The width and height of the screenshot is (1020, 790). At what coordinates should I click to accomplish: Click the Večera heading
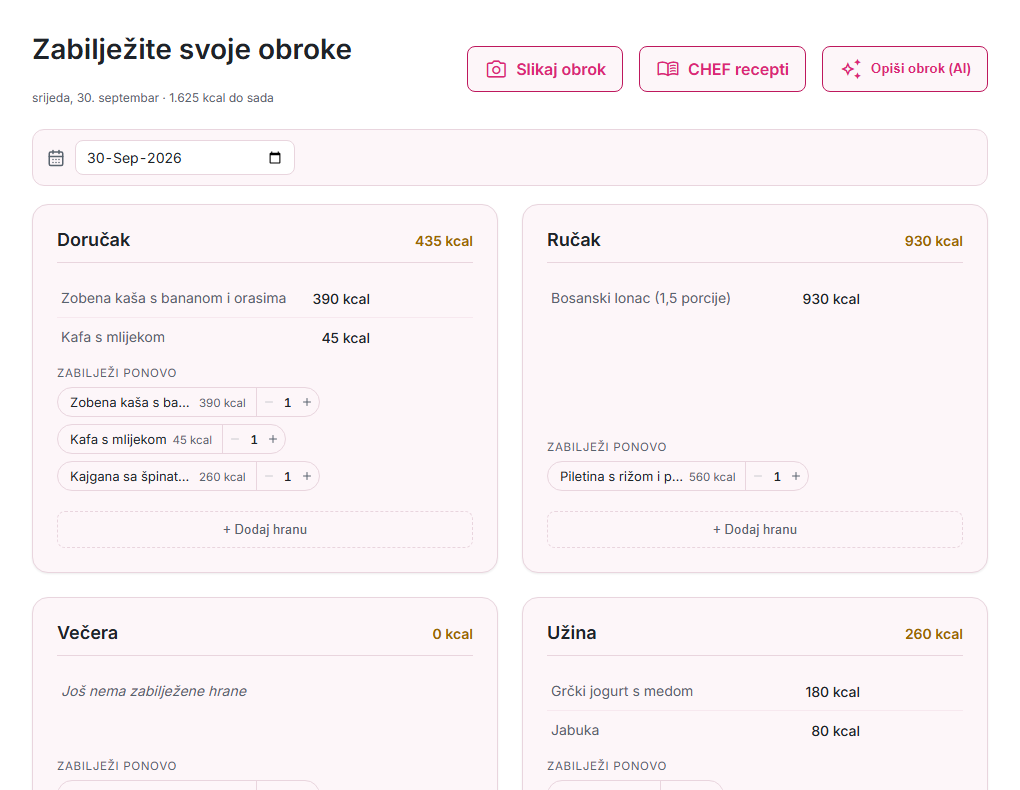coord(88,633)
